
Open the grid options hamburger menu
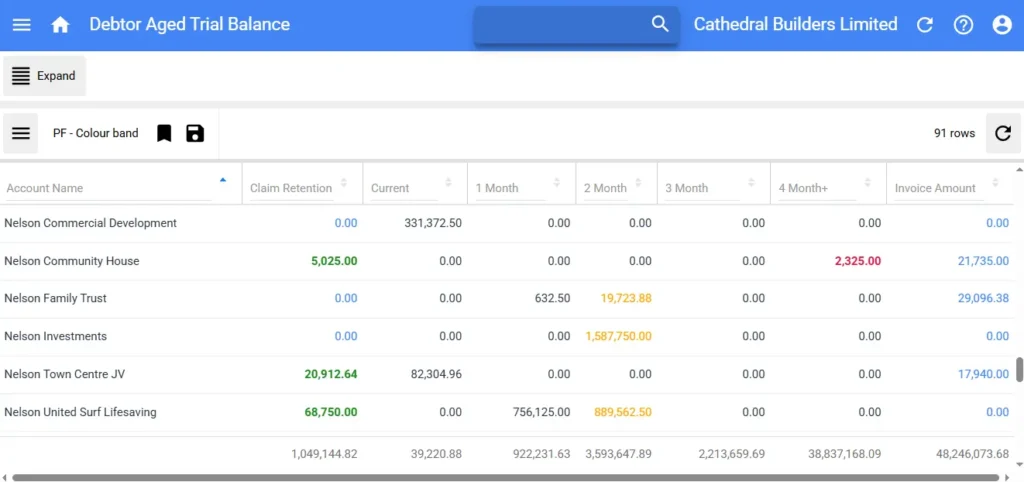21,133
